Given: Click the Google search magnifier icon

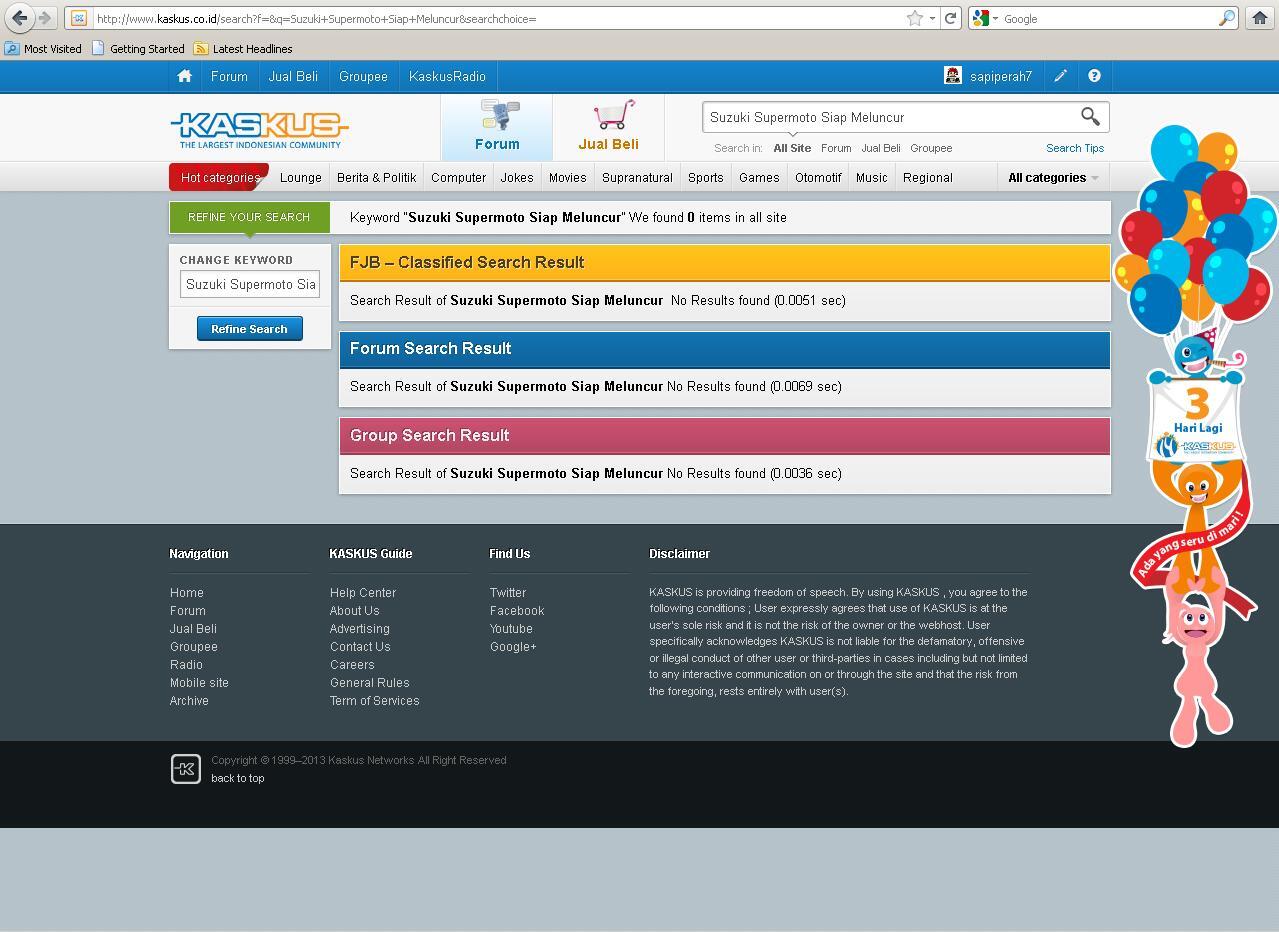Looking at the screenshot, I should [1226, 18].
